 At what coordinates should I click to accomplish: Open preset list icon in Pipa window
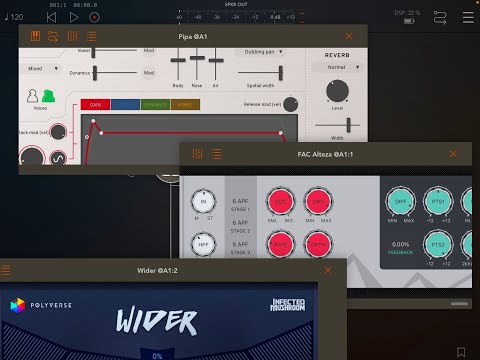click(91, 36)
